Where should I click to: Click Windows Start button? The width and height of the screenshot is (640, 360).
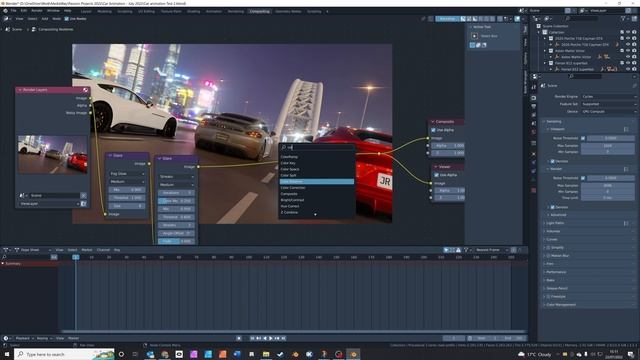tap(7, 354)
